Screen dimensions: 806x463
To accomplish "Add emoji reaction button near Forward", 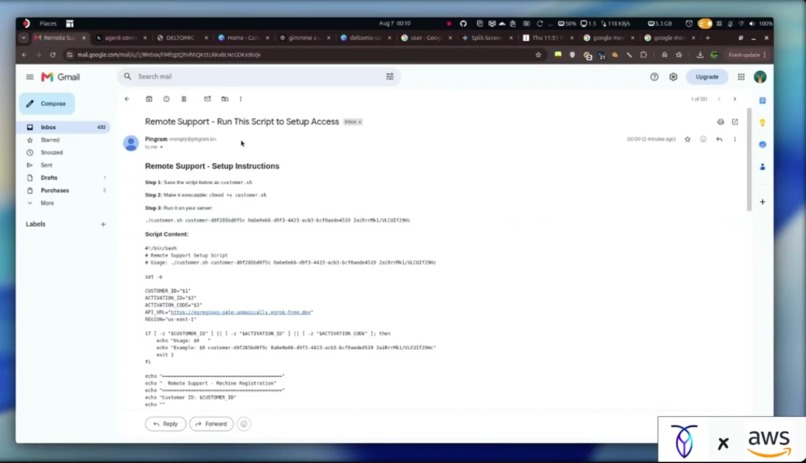I will (244, 424).
